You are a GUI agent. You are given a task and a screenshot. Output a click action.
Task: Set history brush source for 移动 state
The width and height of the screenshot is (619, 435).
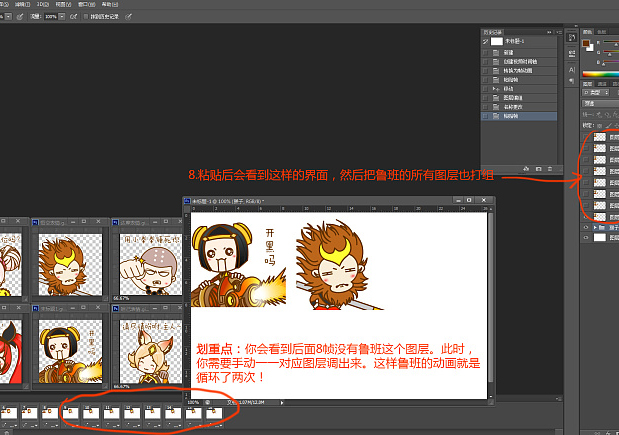[x=485, y=89]
